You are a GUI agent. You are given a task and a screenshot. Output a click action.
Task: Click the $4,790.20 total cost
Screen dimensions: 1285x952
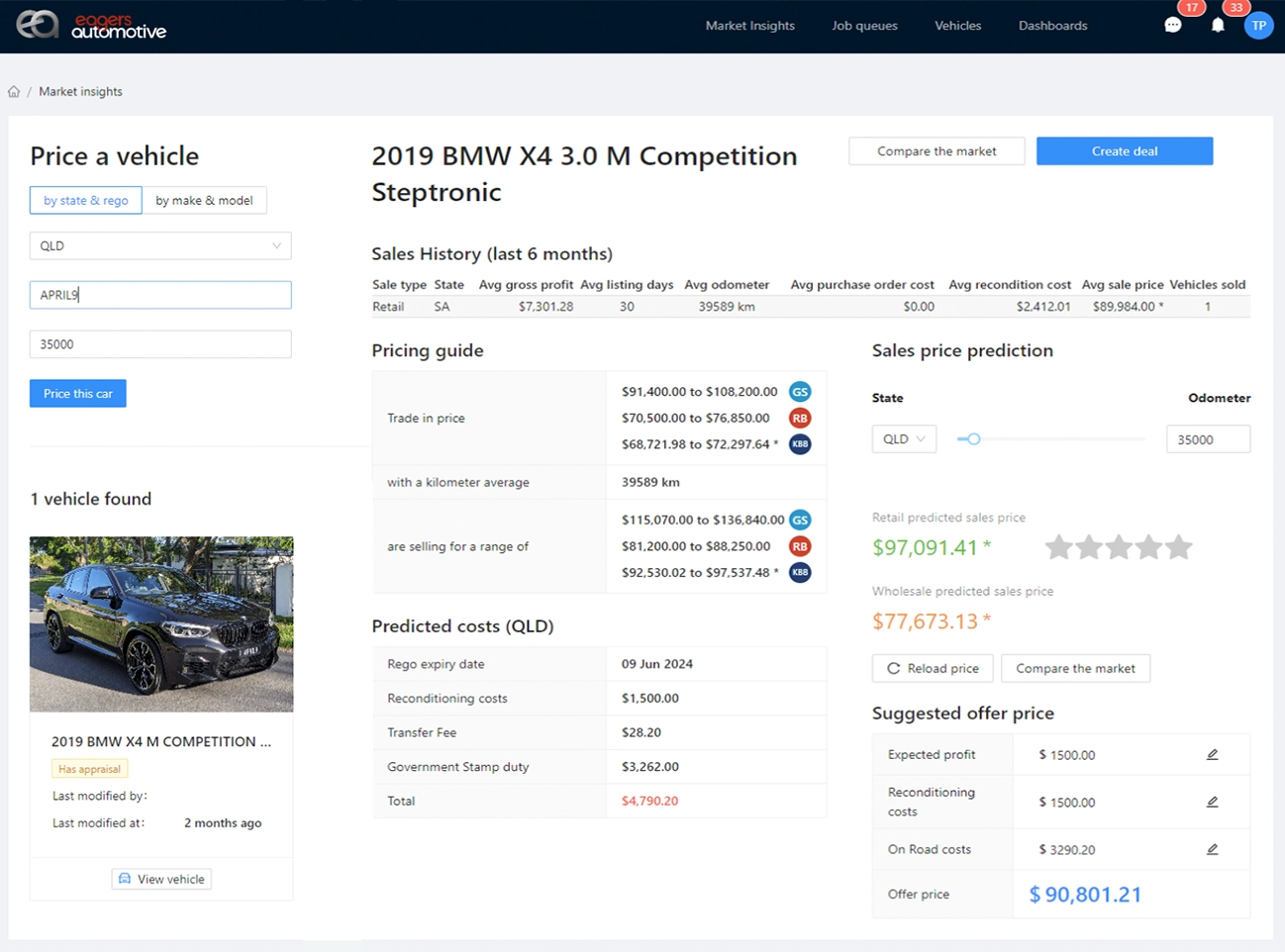click(x=649, y=801)
